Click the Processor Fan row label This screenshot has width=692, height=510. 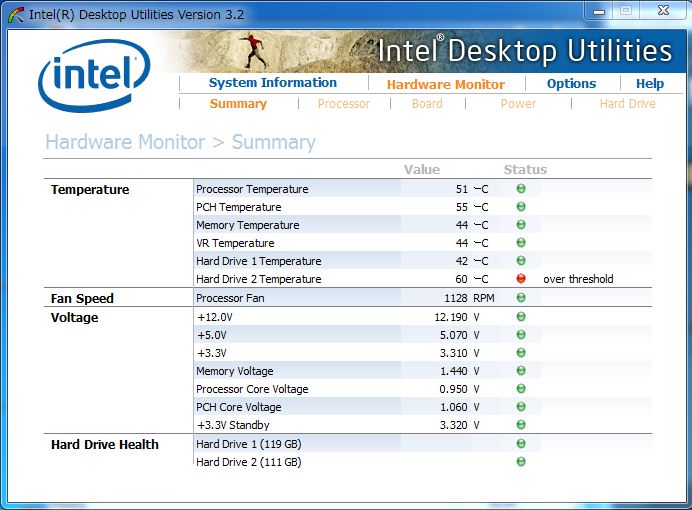(230, 298)
